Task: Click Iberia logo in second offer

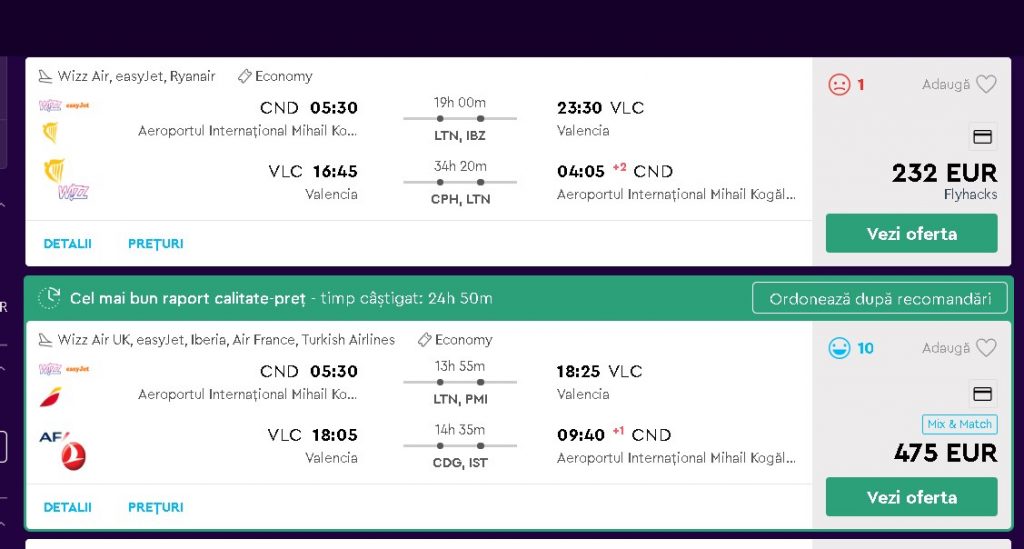Action: tap(50, 396)
